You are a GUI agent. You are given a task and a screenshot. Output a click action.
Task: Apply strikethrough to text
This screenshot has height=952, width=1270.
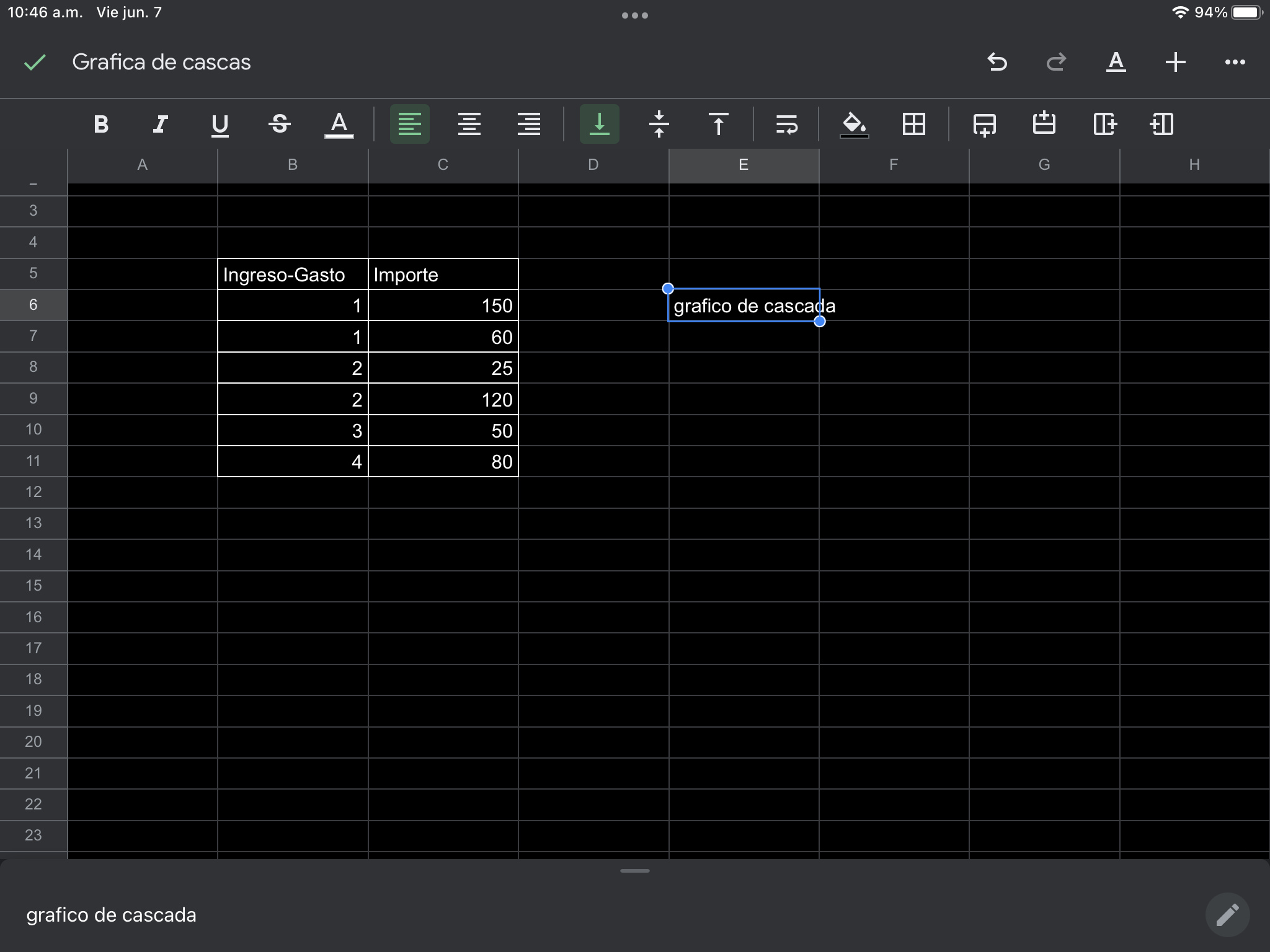pos(279,125)
